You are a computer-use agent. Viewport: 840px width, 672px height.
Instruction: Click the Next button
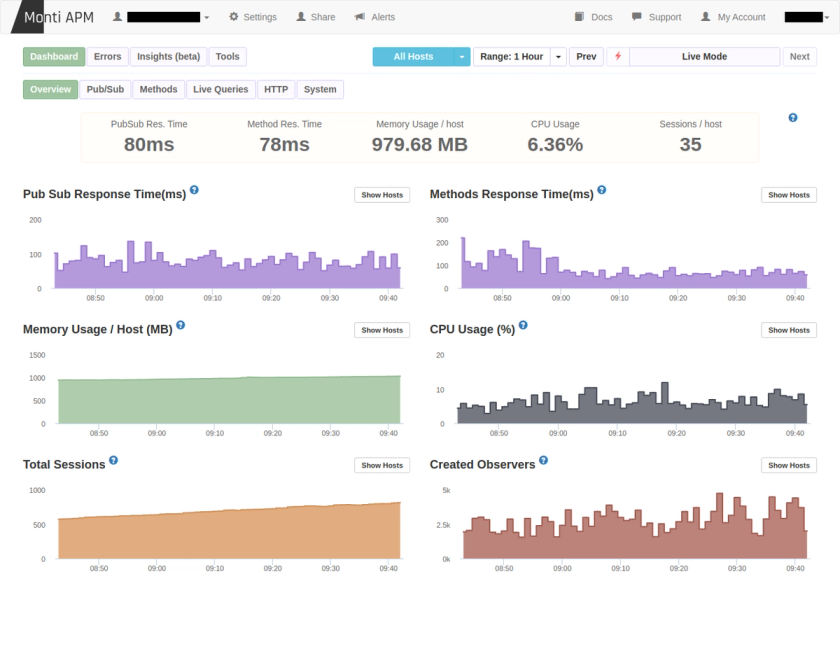[800, 57]
